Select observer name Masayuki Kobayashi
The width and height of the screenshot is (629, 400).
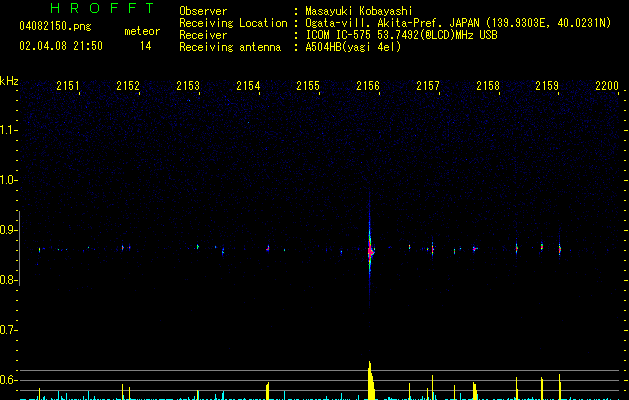pos(359,11)
